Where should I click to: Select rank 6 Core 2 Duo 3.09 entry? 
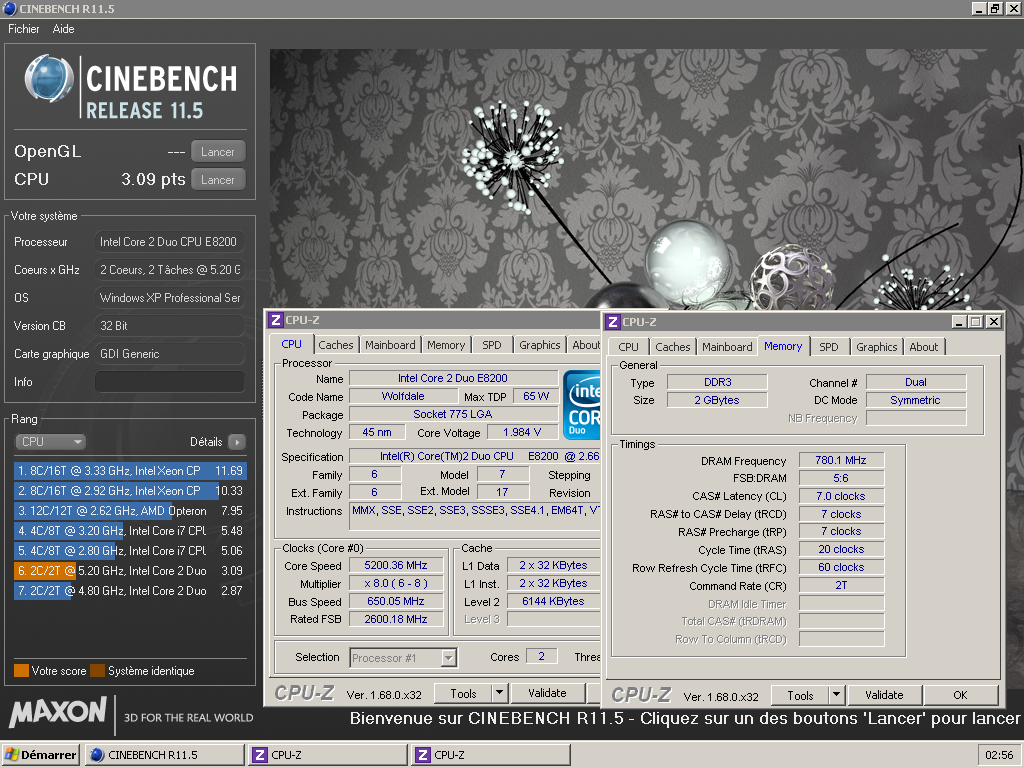[130, 570]
